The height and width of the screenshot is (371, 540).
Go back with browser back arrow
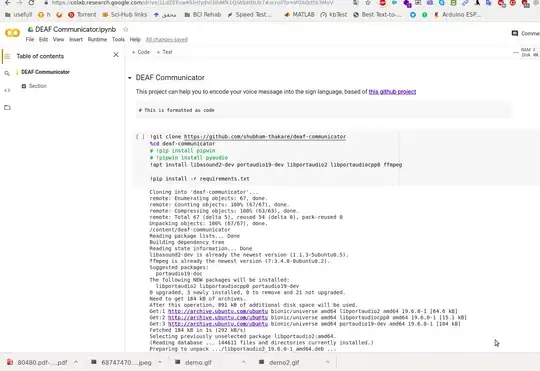(x=7, y=3)
